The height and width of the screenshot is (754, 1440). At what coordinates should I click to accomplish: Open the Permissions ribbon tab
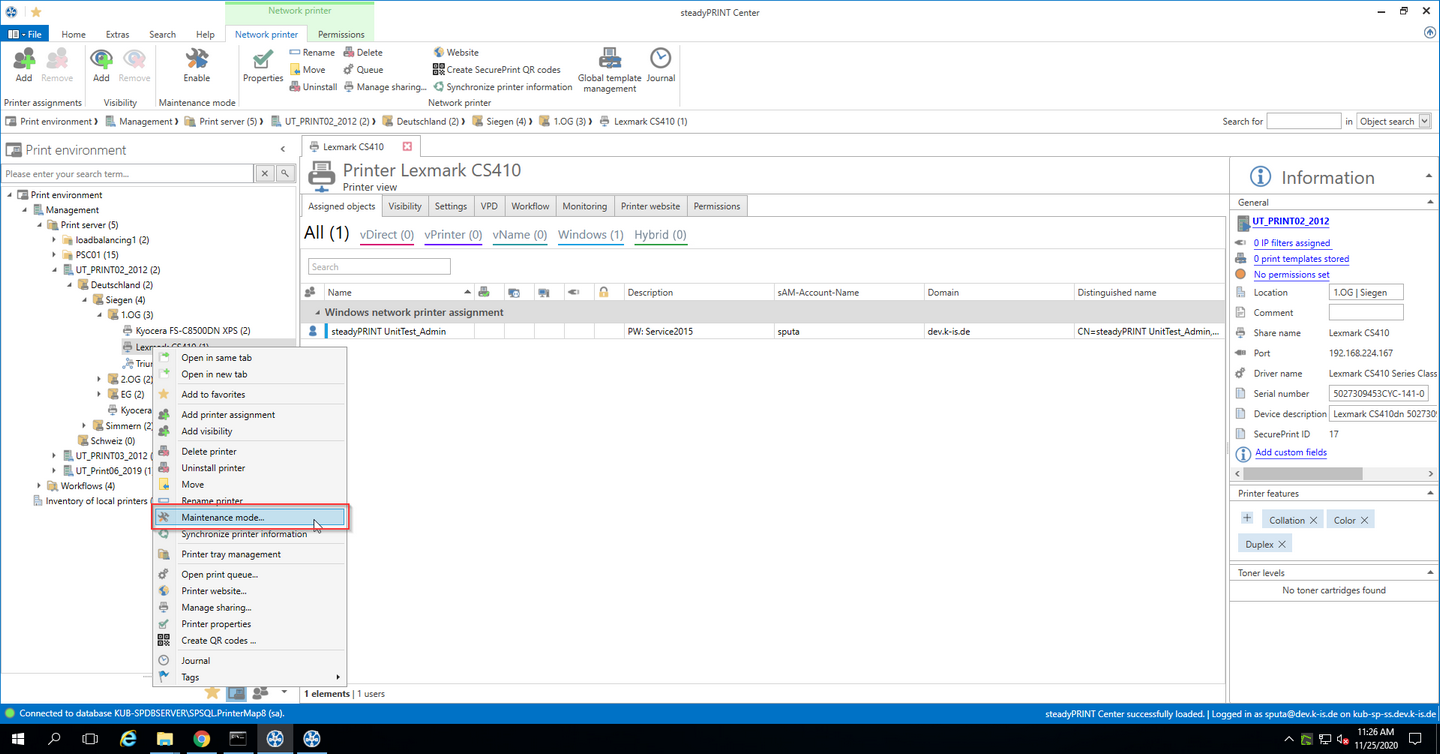pos(341,34)
